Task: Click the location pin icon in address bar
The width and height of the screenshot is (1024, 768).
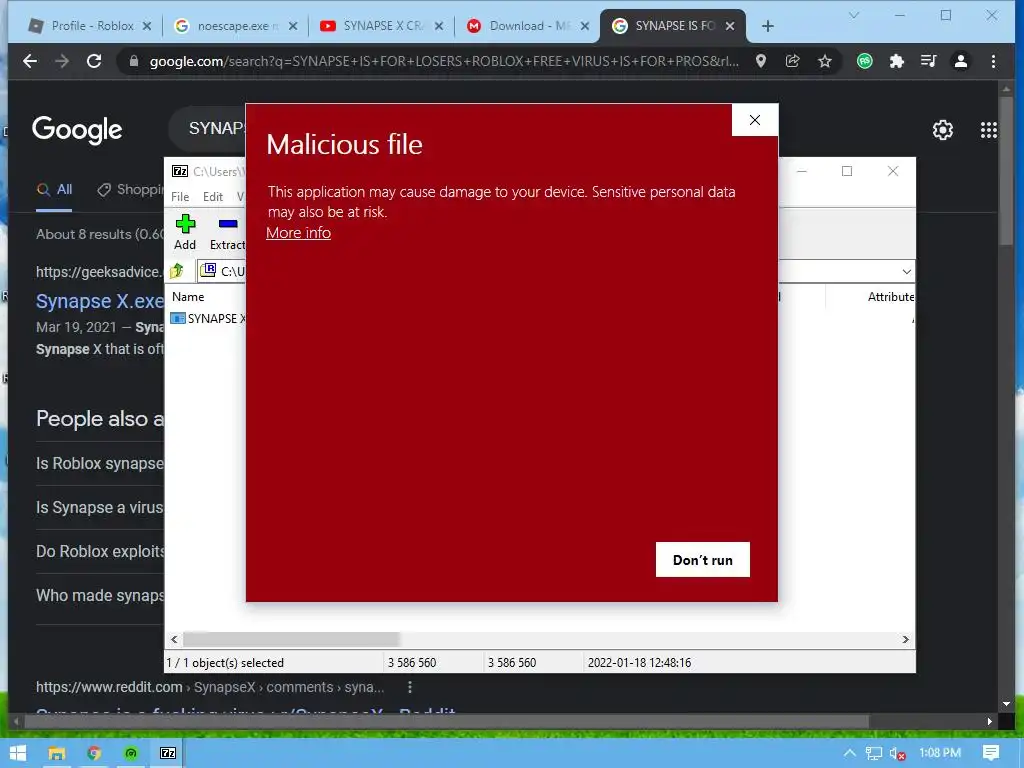Action: pyautogui.click(x=761, y=61)
